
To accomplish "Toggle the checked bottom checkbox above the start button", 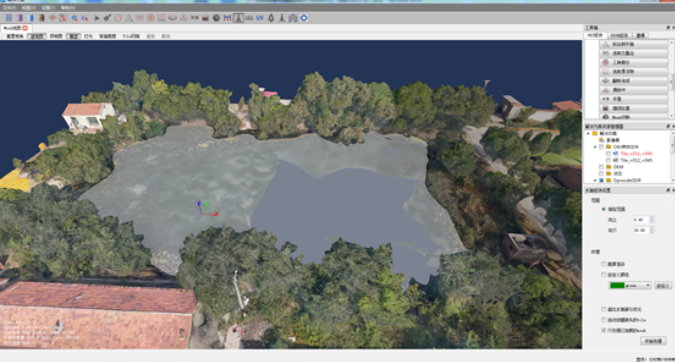I will click(x=604, y=330).
